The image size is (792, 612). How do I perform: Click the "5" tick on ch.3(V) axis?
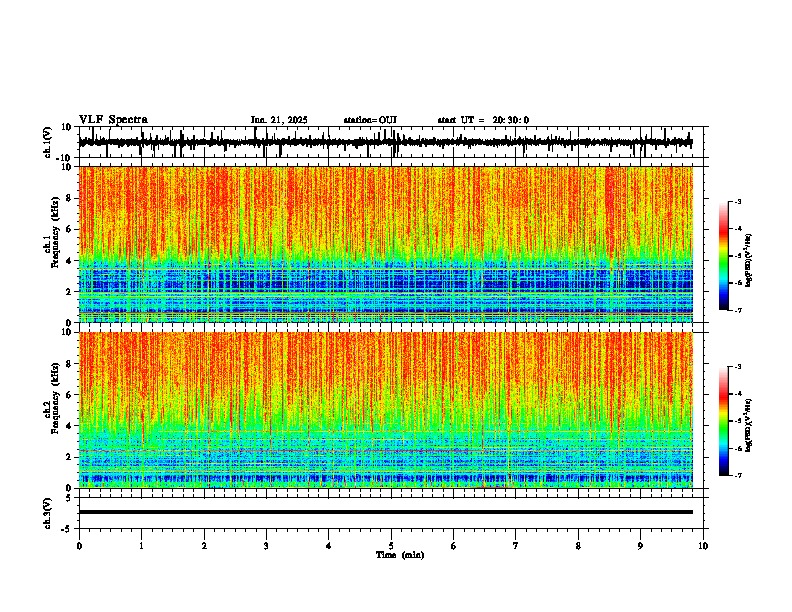click(x=70, y=497)
